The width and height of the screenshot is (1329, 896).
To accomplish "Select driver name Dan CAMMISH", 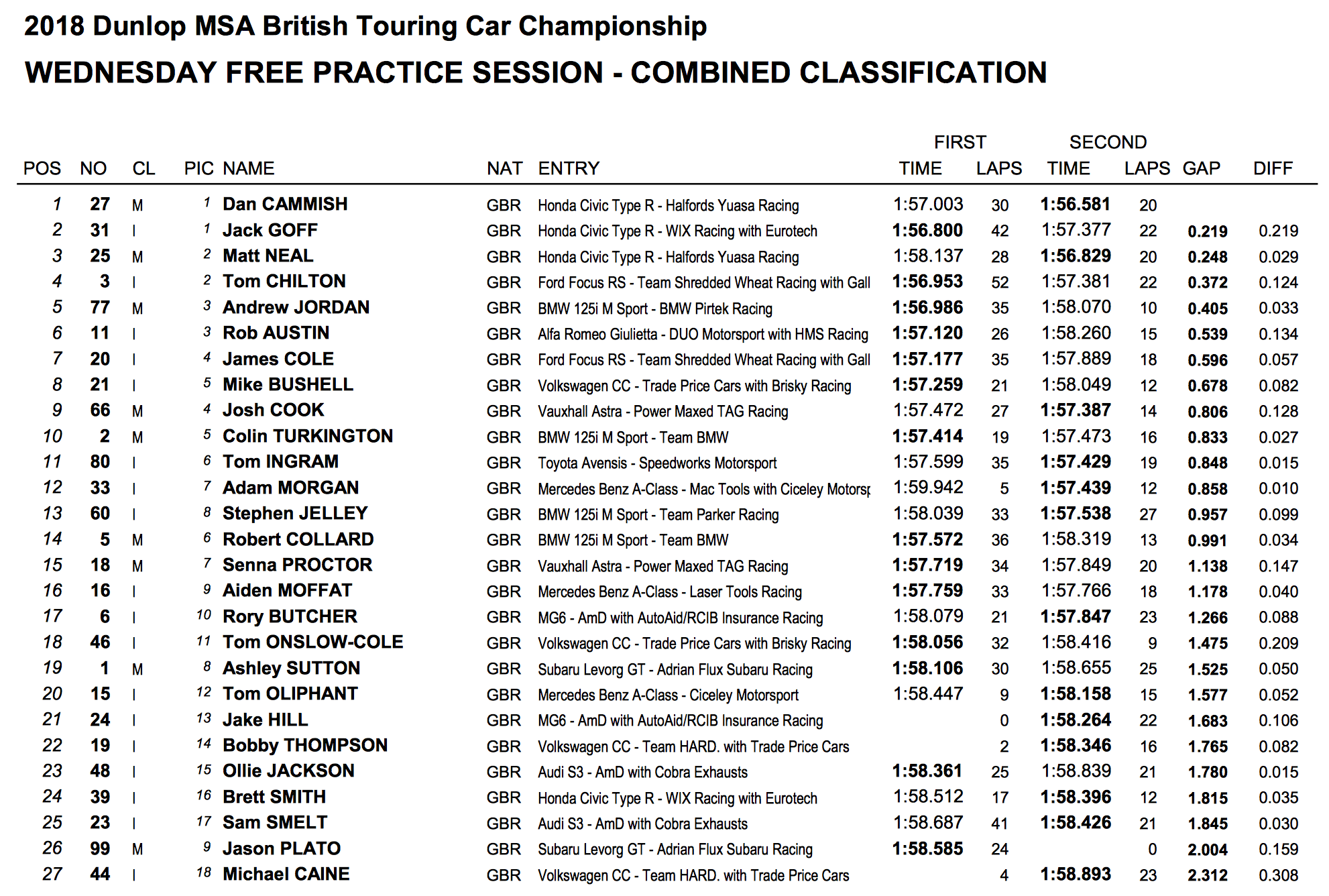I will (x=285, y=204).
